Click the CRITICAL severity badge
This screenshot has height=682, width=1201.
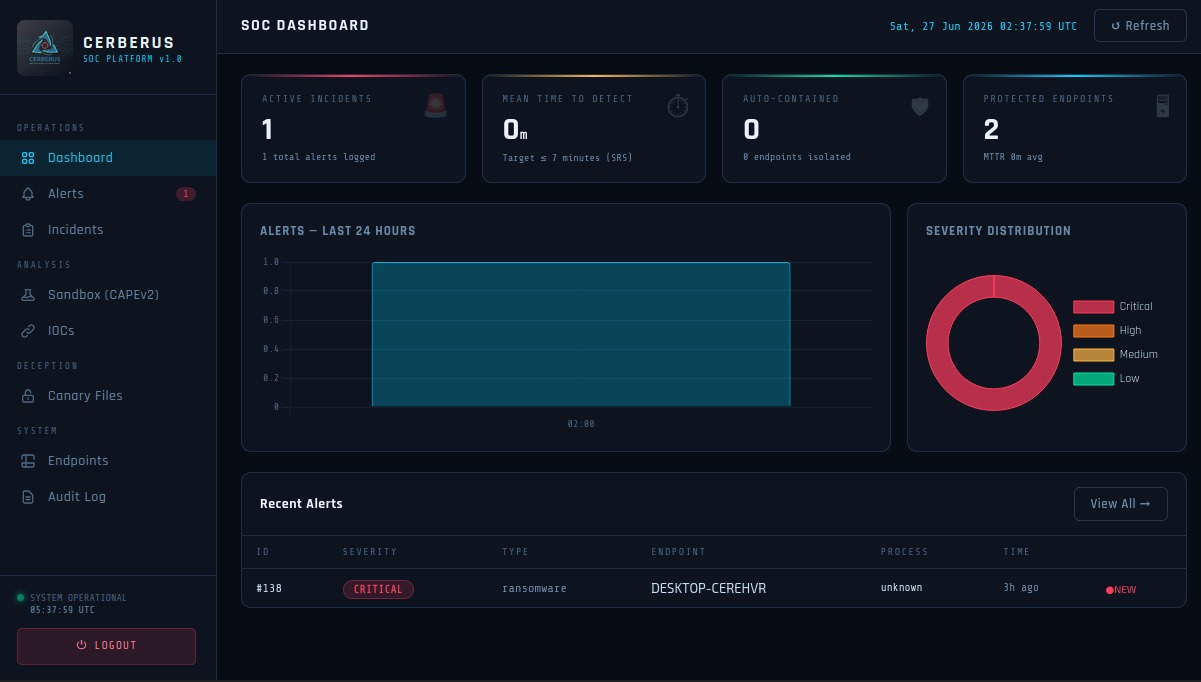378,589
